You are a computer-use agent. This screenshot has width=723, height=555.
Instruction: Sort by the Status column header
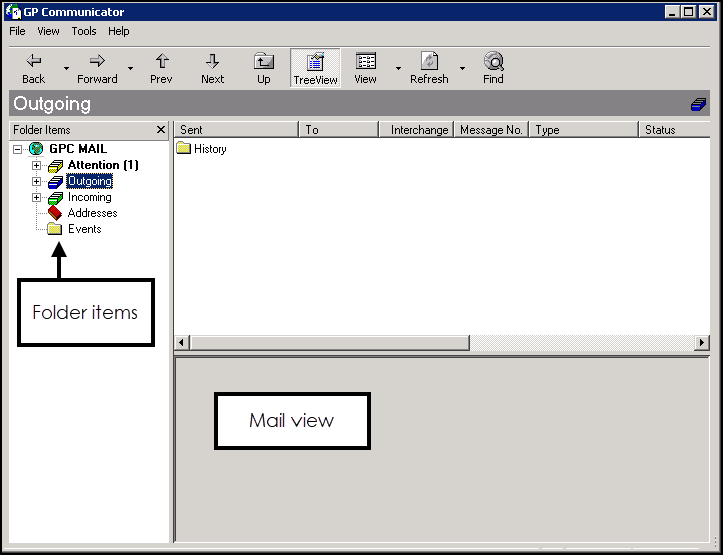(674, 130)
